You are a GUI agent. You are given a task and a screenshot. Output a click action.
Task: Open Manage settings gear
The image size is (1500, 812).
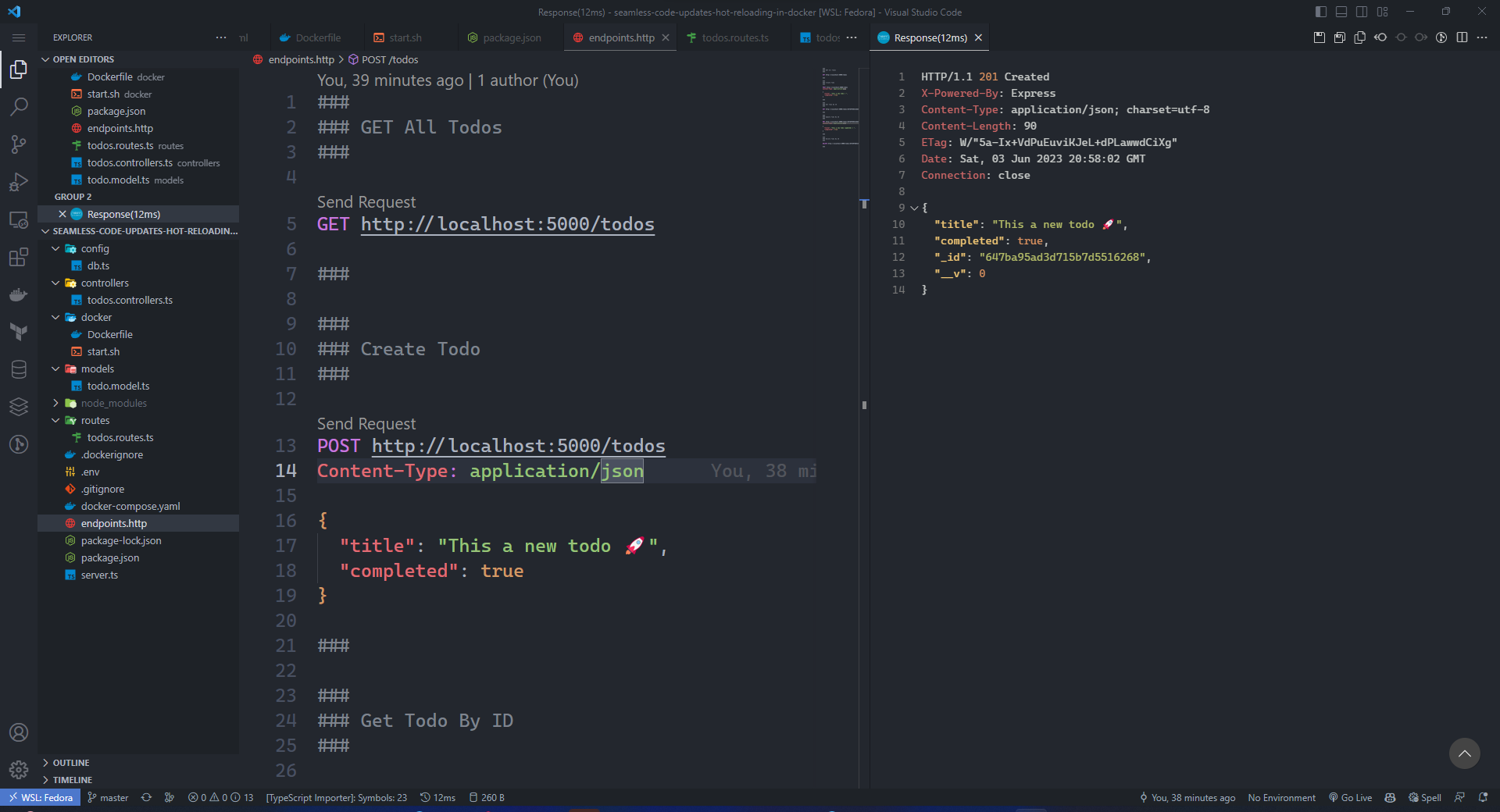point(19,770)
